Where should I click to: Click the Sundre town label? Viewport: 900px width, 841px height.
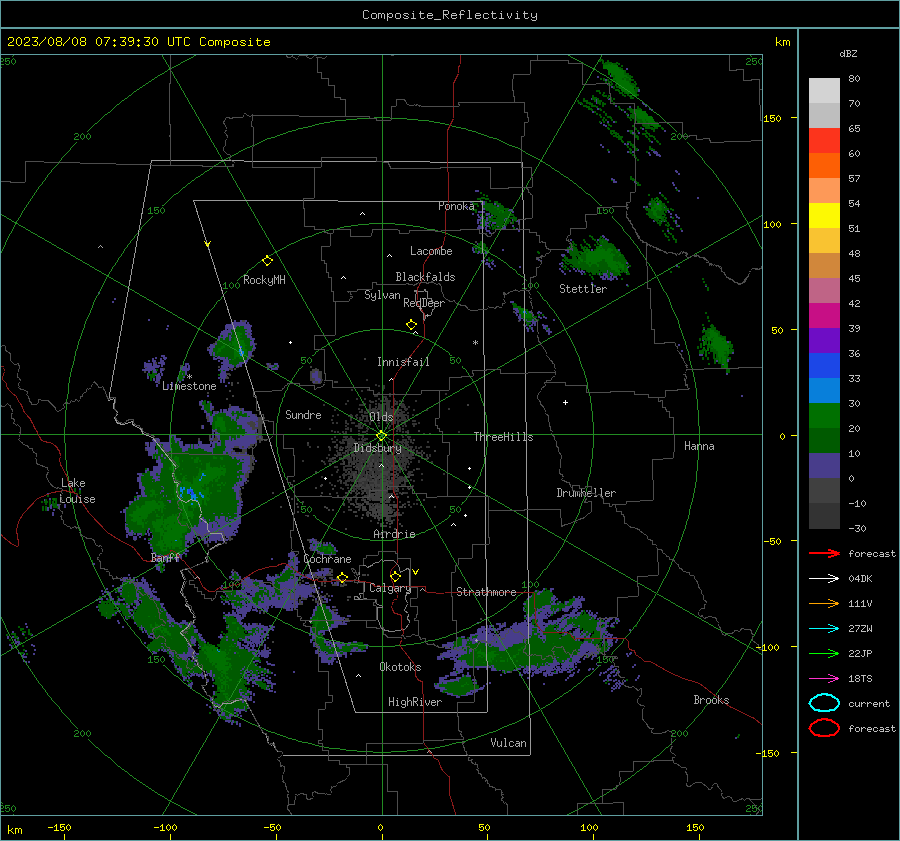pos(303,415)
